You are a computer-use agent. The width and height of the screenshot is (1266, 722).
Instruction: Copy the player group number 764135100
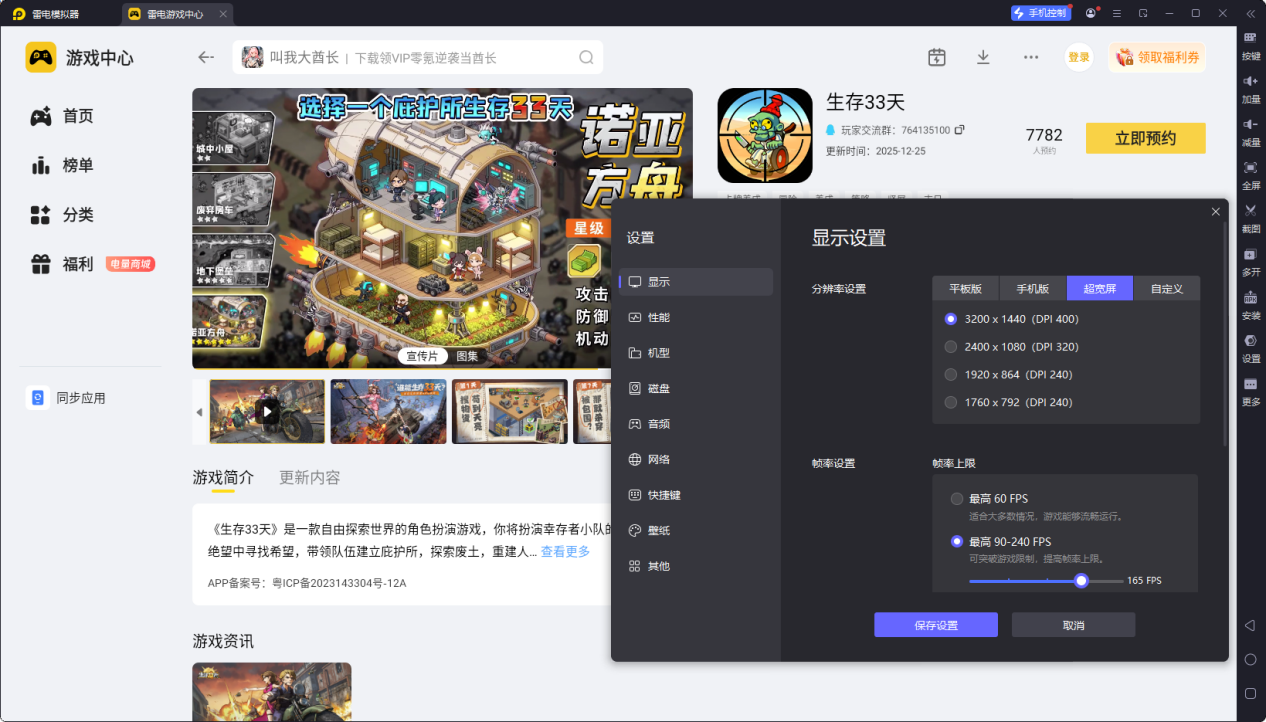point(960,130)
